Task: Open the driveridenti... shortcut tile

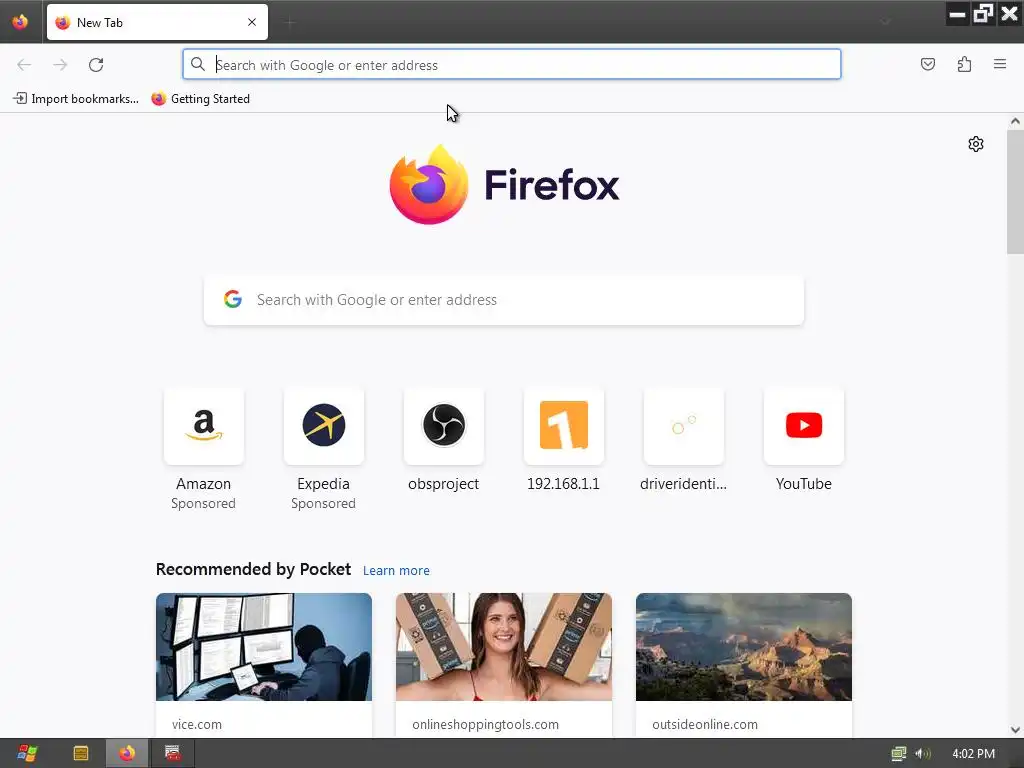Action: click(x=684, y=426)
